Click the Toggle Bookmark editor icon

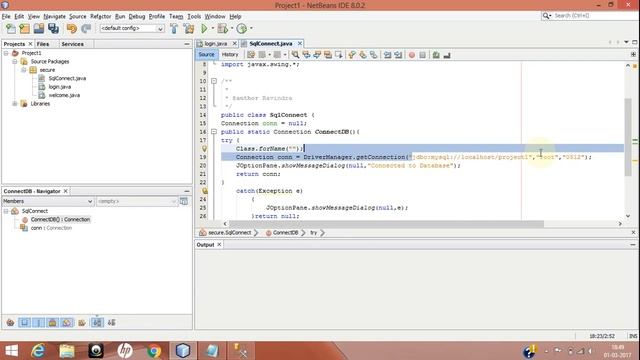[373, 55]
